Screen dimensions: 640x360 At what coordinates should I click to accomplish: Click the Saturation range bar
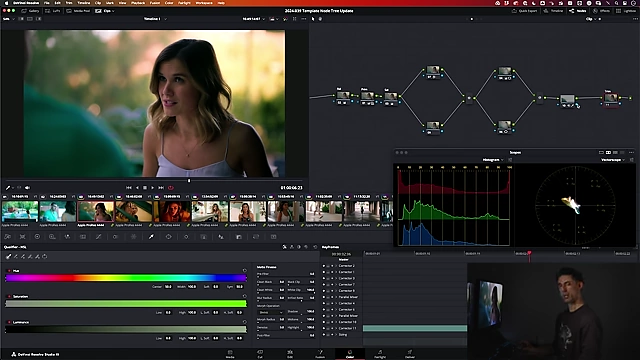[126, 304]
